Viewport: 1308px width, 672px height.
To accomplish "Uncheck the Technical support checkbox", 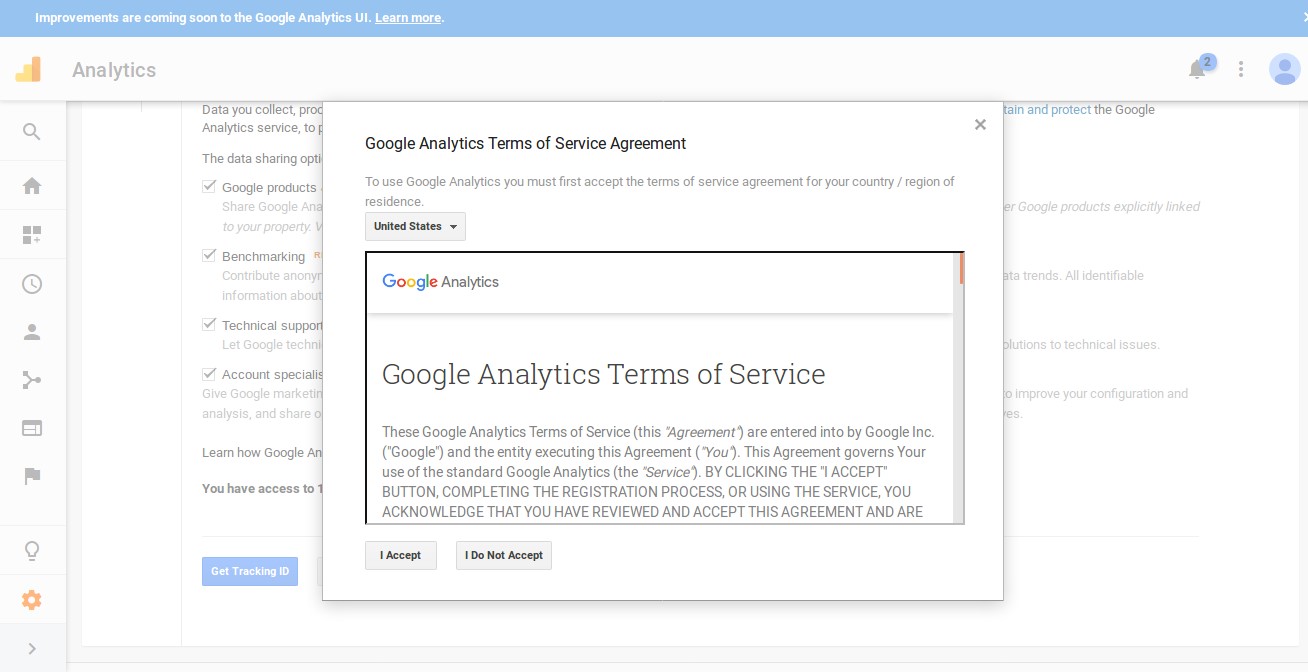I will coord(209,324).
